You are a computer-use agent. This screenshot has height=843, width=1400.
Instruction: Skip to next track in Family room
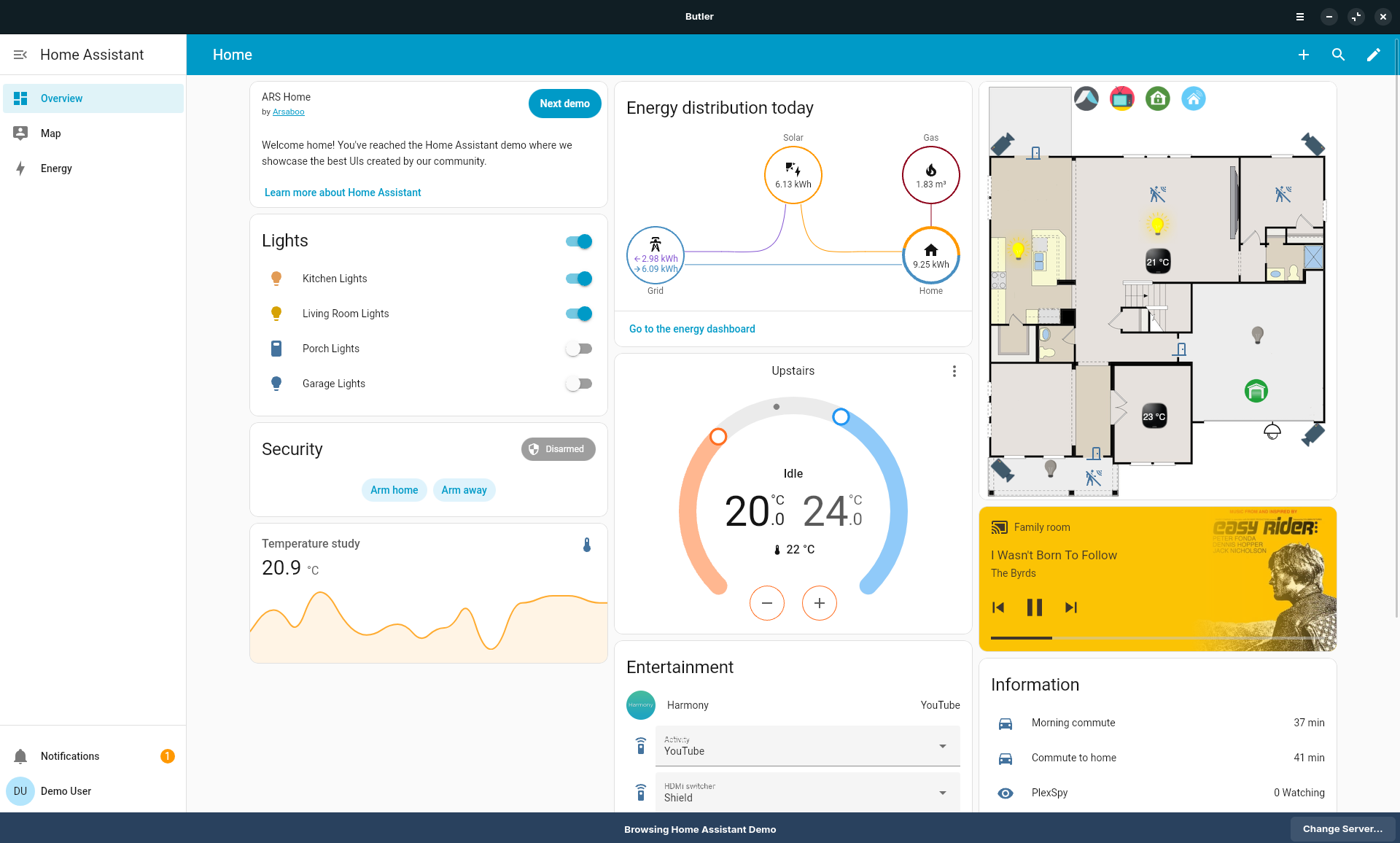(1070, 607)
